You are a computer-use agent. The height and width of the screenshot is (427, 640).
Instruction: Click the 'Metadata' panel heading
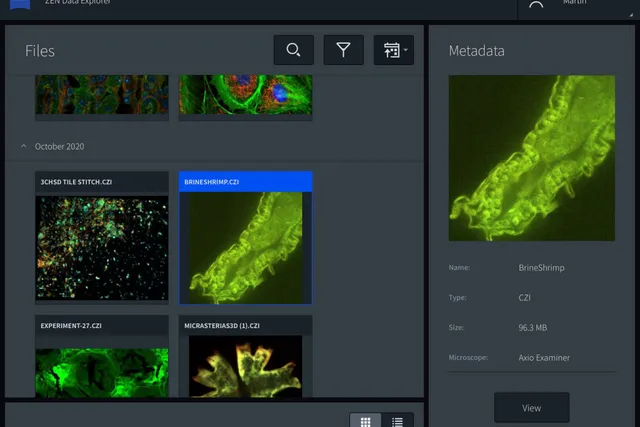pos(476,51)
